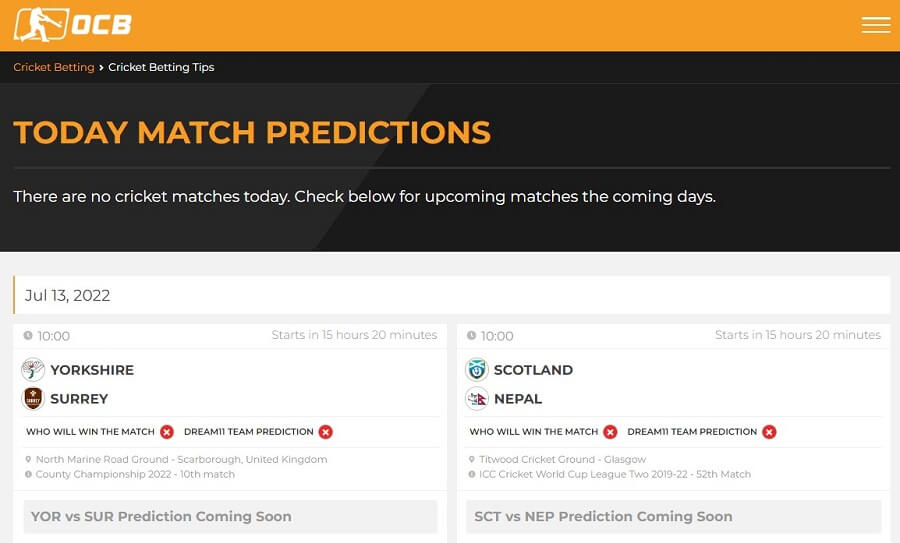Select the Nepal team name
The width and height of the screenshot is (900, 543).
pos(518,399)
